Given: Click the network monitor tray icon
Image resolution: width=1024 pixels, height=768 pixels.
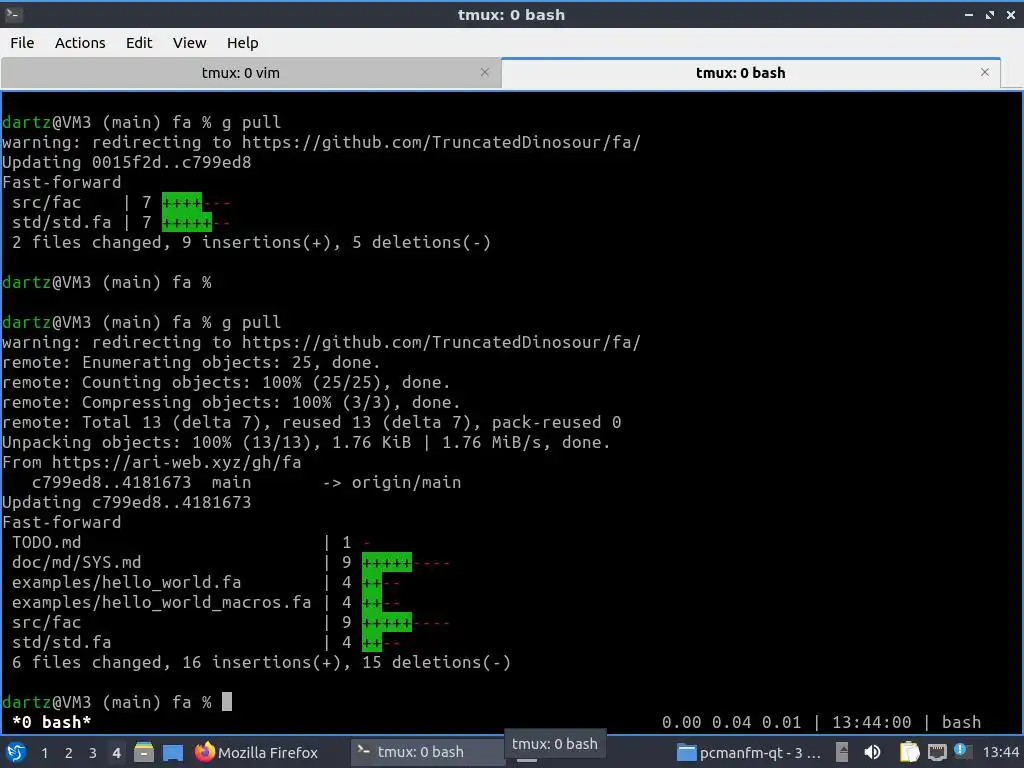Looking at the screenshot, I should coord(937,752).
